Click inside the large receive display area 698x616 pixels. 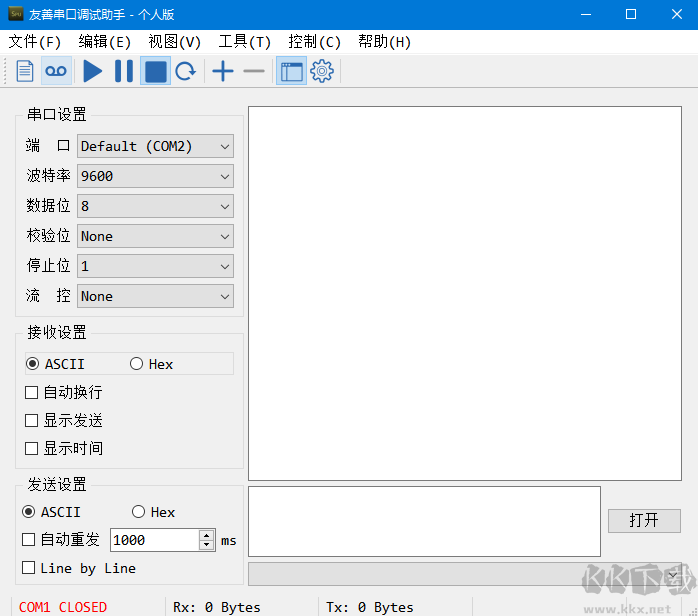[465, 293]
